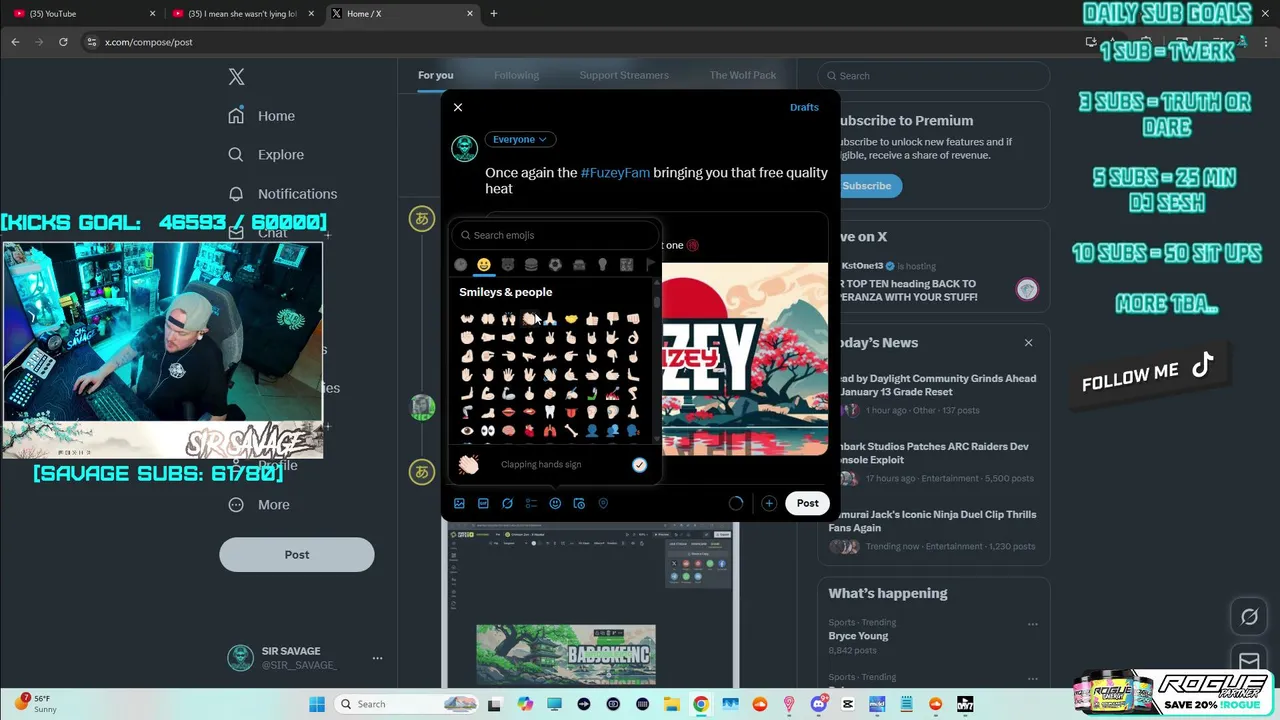The width and height of the screenshot is (1280, 720).
Task: Open a new Chrome tab
Action: tap(493, 14)
